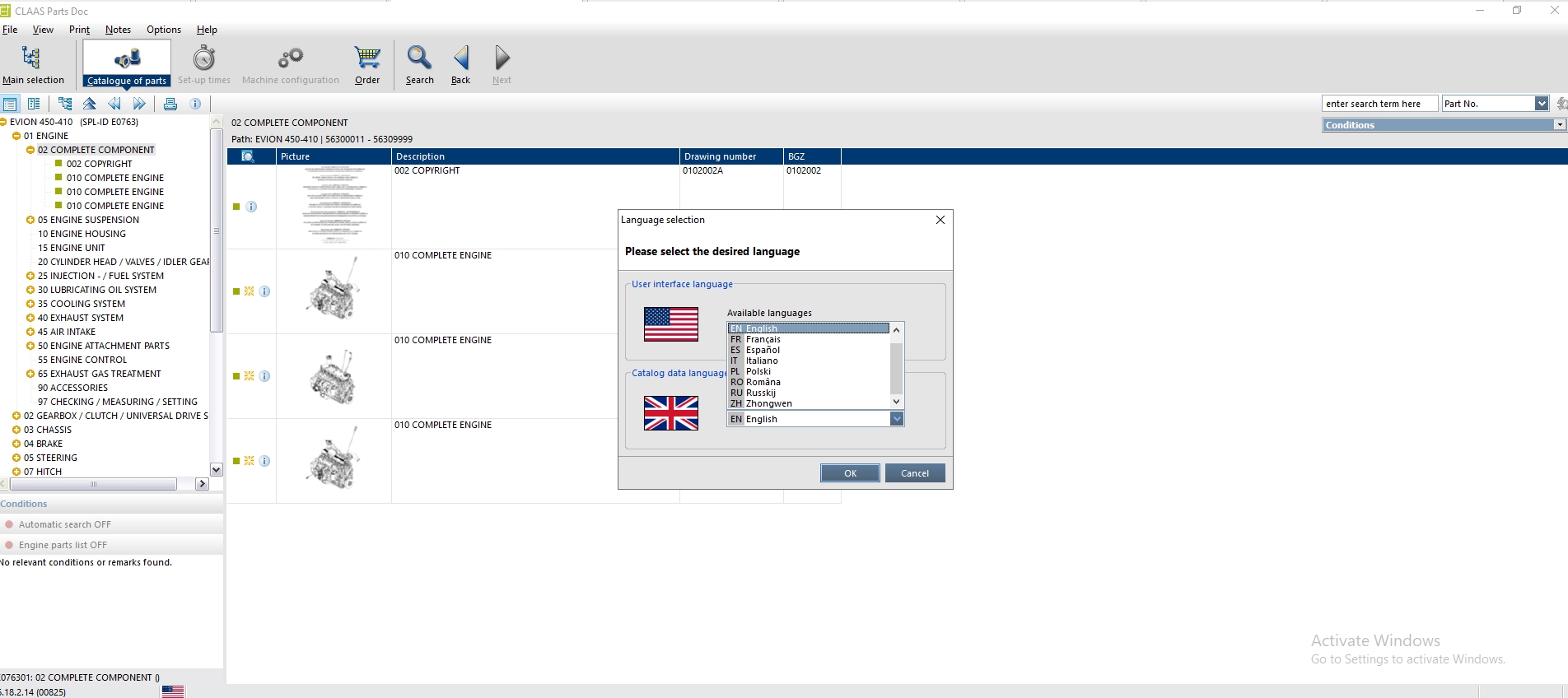The width and height of the screenshot is (1568, 698).
Task: Click the tree structure icon
Action: [x=65, y=104]
